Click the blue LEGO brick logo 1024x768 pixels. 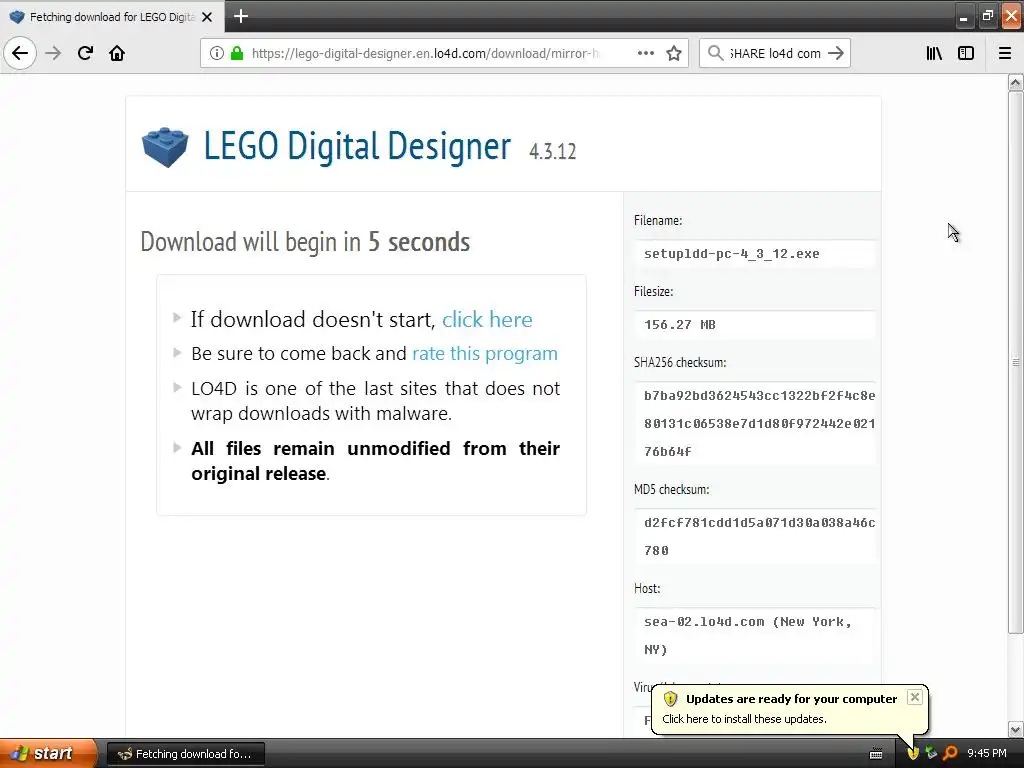pyautogui.click(x=165, y=147)
